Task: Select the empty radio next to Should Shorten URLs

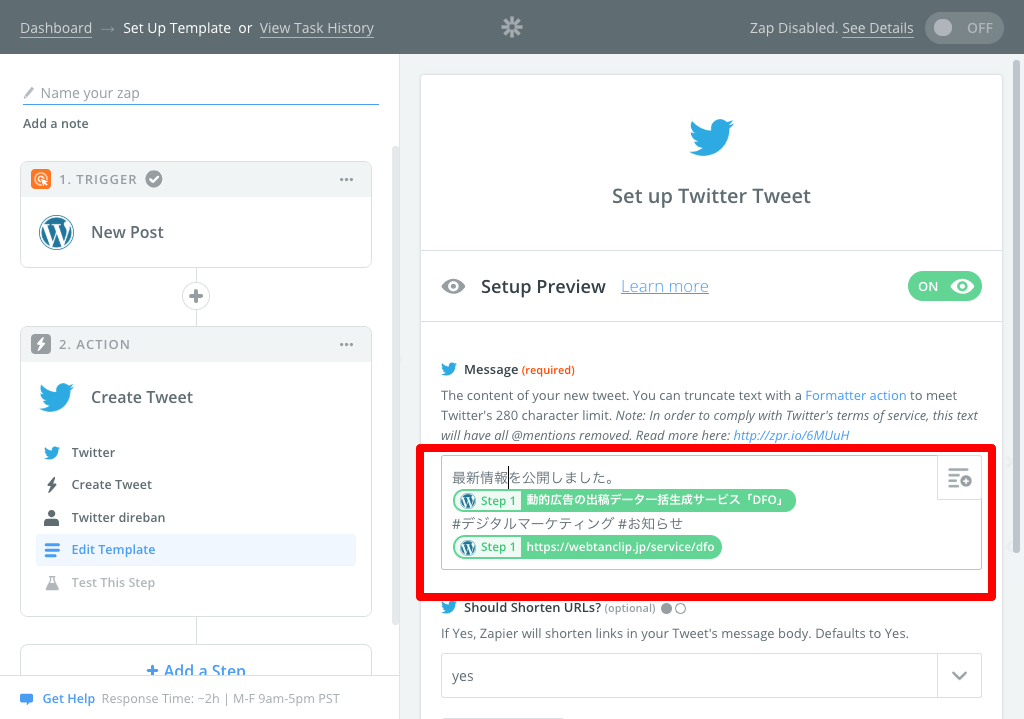Action: pos(680,609)
